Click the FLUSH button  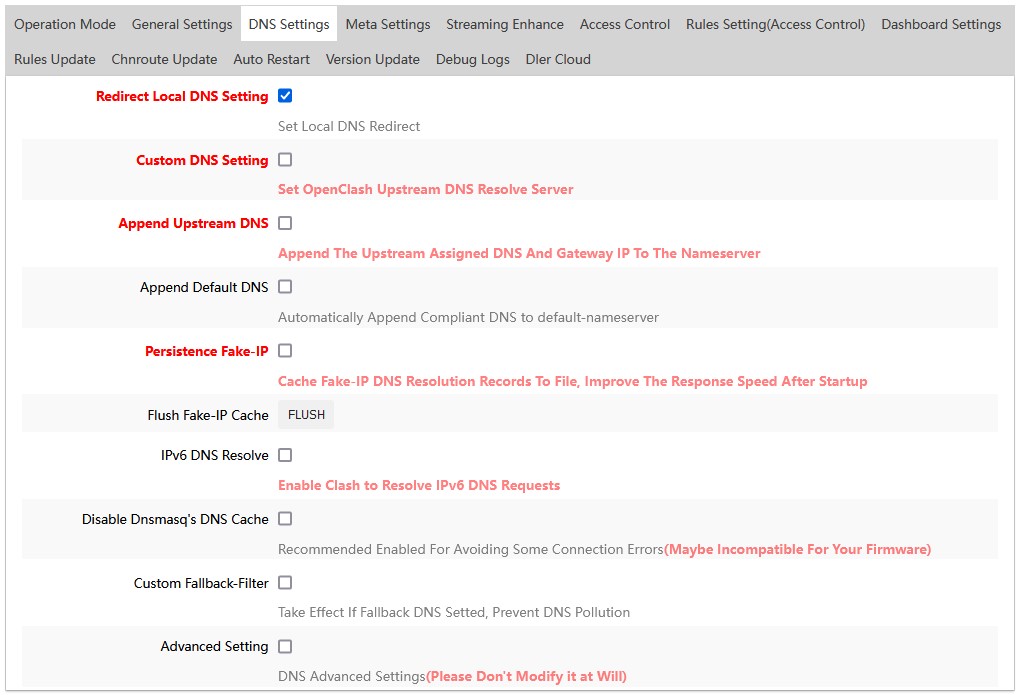coord(306,415)
